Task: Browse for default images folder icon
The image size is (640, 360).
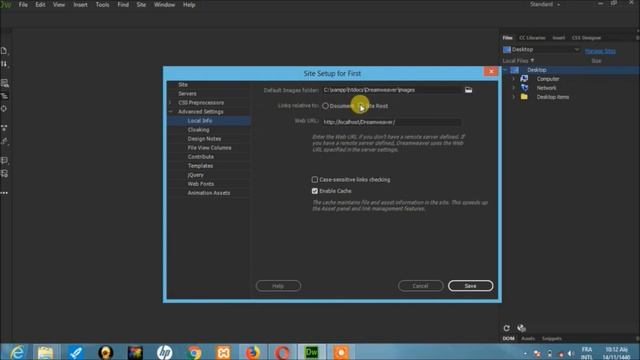Action: click(468, 90)
